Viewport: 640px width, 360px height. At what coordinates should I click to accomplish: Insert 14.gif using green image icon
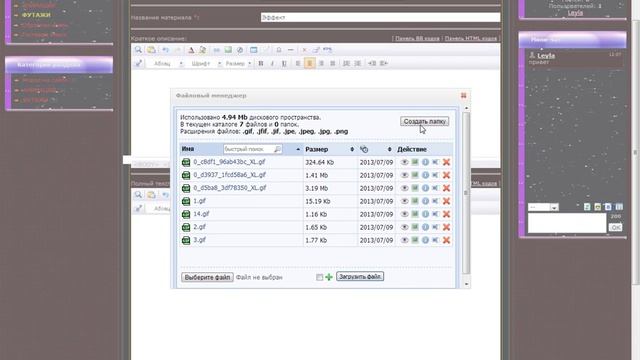pyautogui.click(x=415, y=214)
